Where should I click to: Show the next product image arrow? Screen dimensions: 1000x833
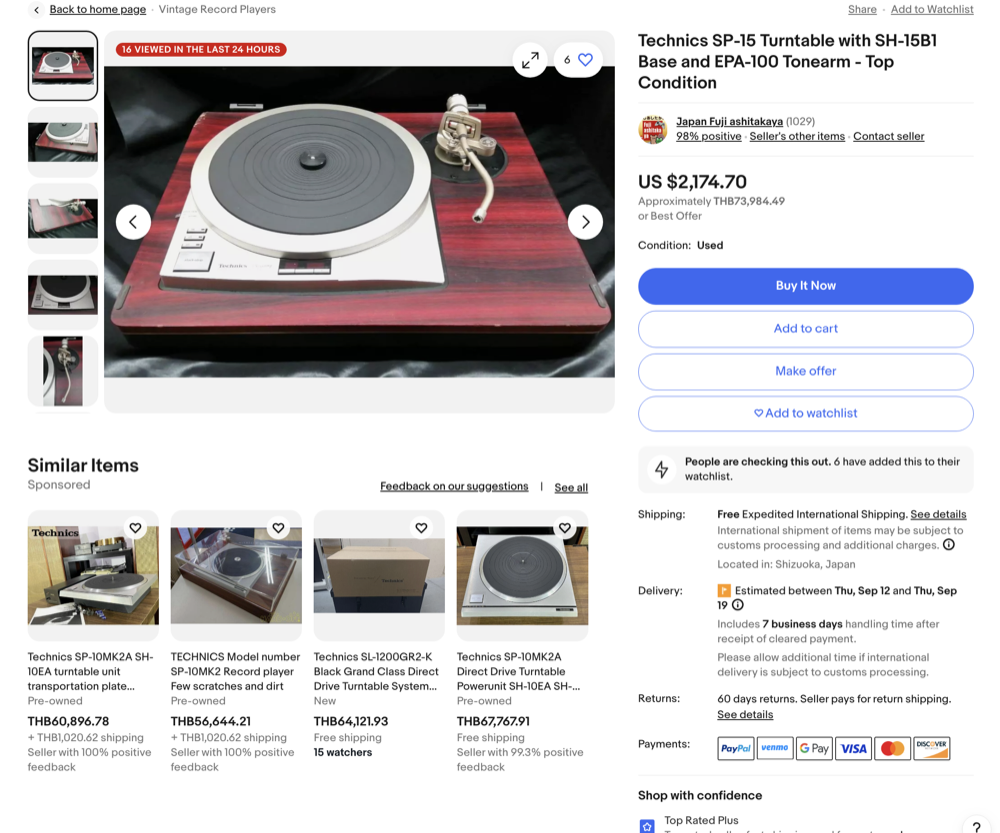pyautogui.click(x=585, y=222)
